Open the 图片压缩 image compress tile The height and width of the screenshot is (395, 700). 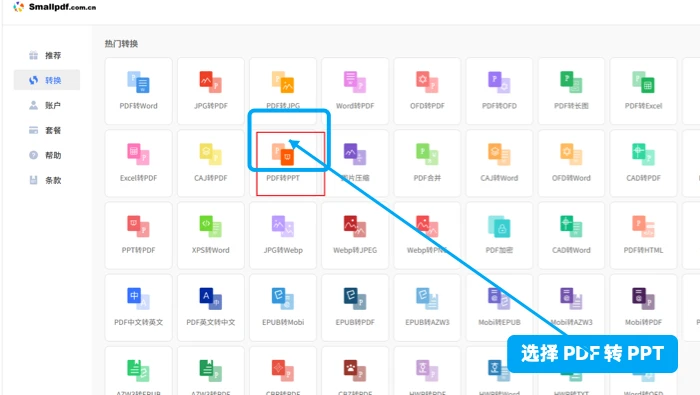pyautogui.click(x=355, y=163)
